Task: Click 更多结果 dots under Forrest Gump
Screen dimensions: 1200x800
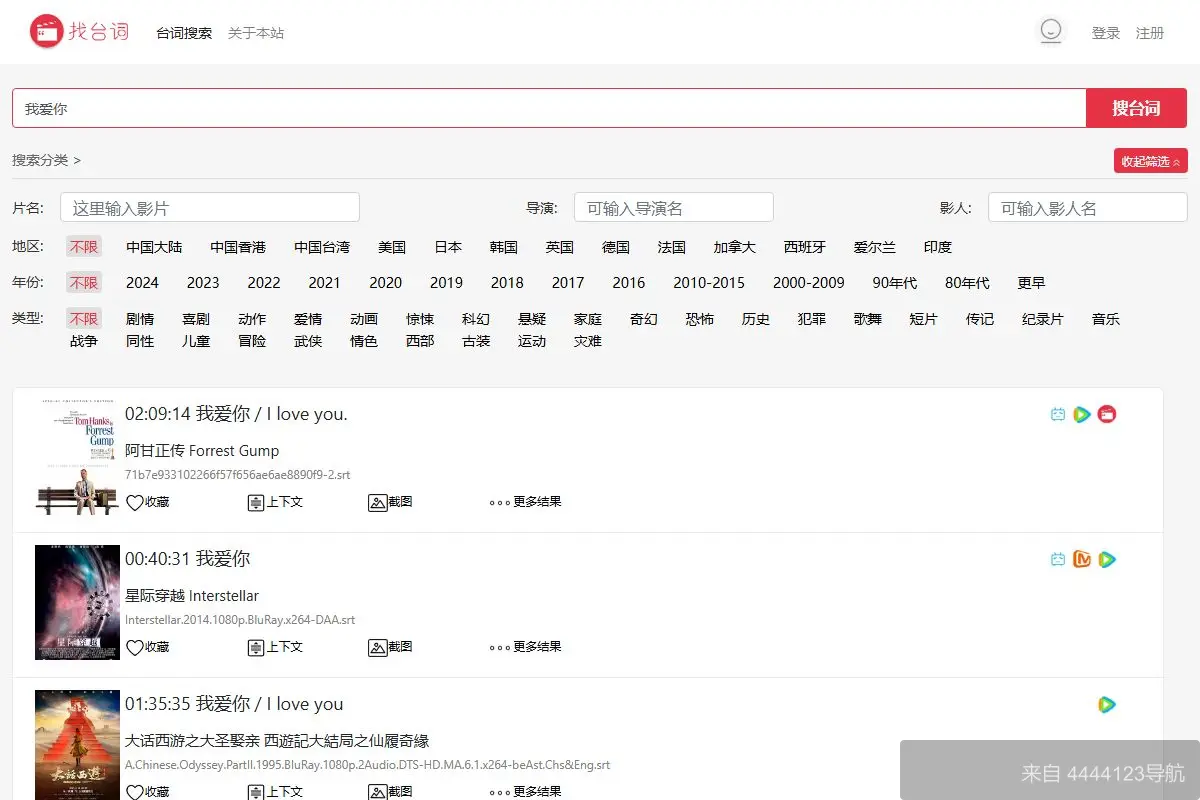Action: [x=500, y=503]
